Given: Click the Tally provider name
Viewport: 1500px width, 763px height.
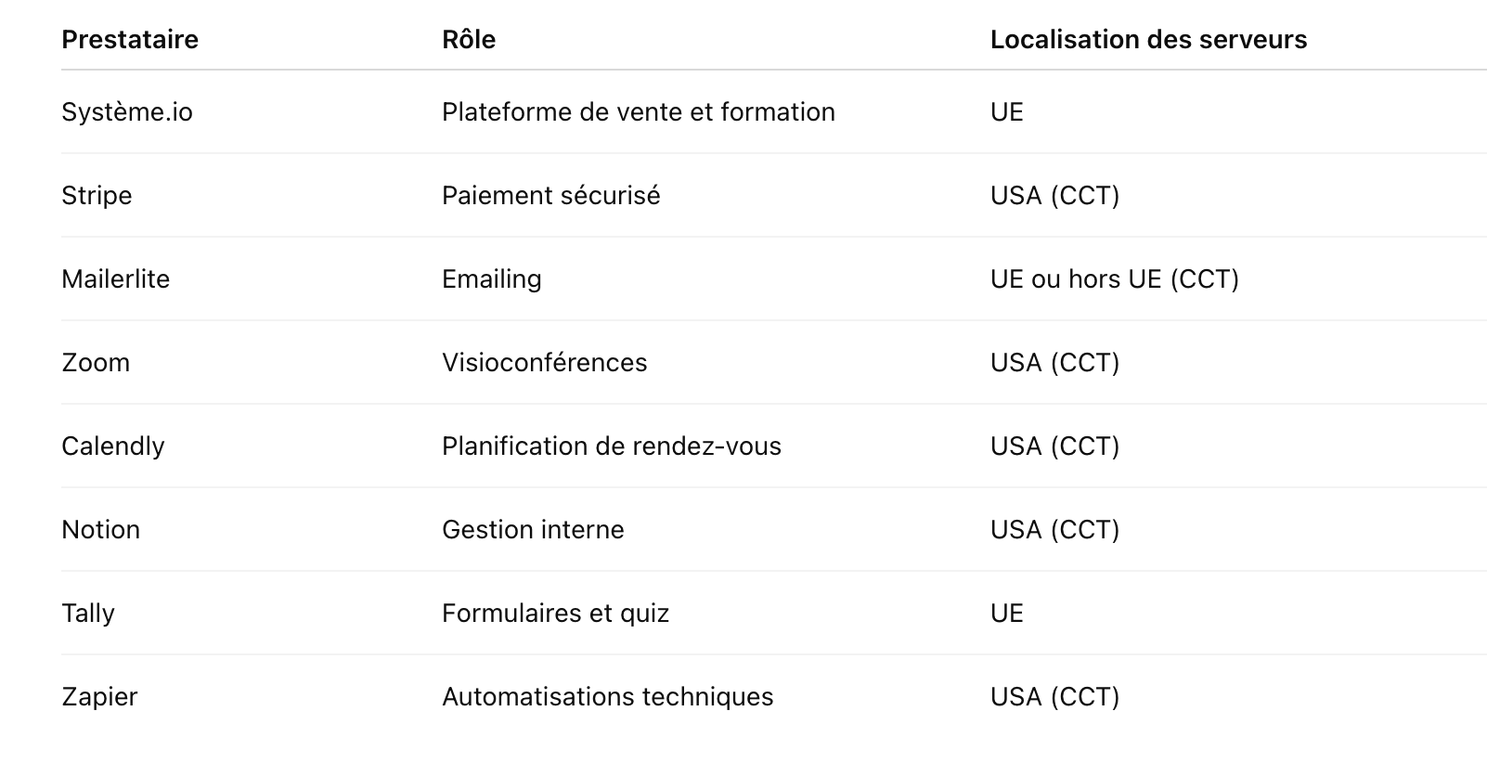Looking at the screenshot, I should pos(88,613).
